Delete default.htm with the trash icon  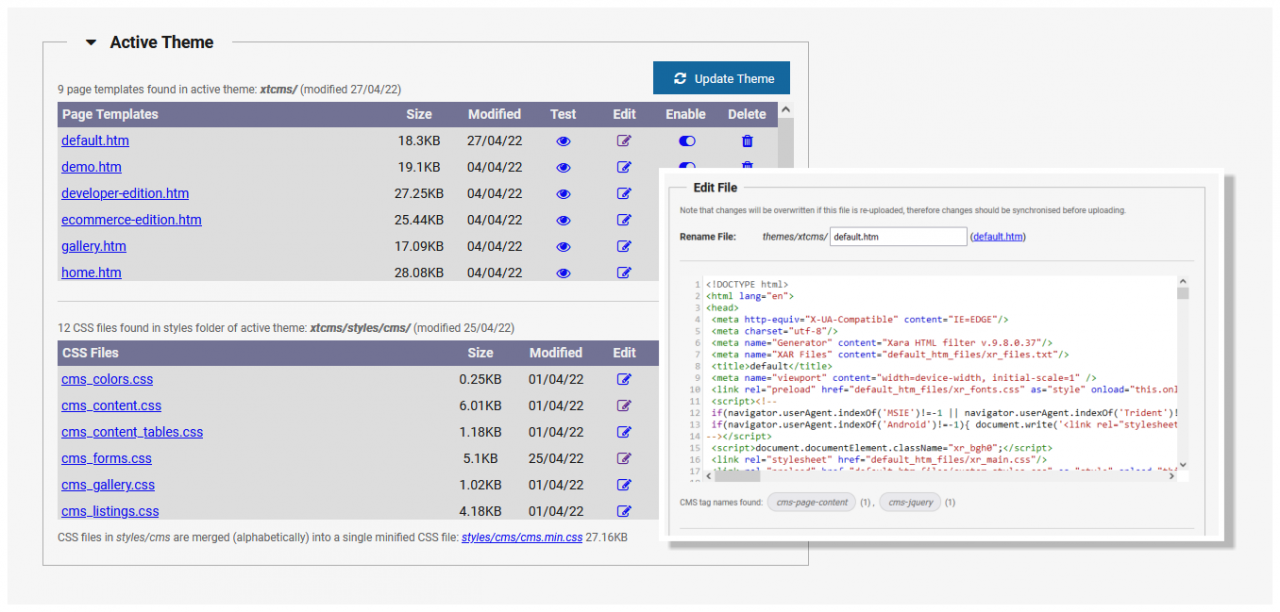coord(747,141)
